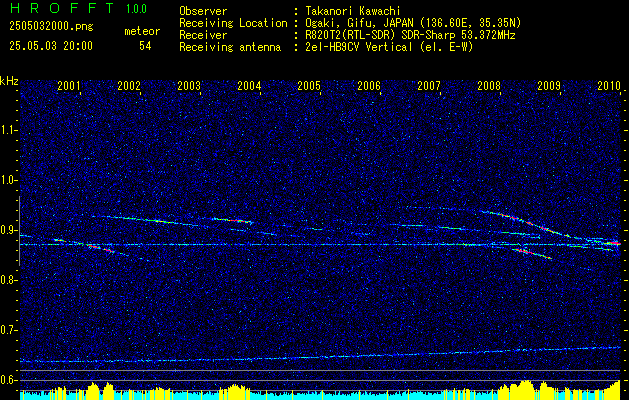629x400 pixels.
Task: Click the 2008 time axis marker
Action: 489,85
